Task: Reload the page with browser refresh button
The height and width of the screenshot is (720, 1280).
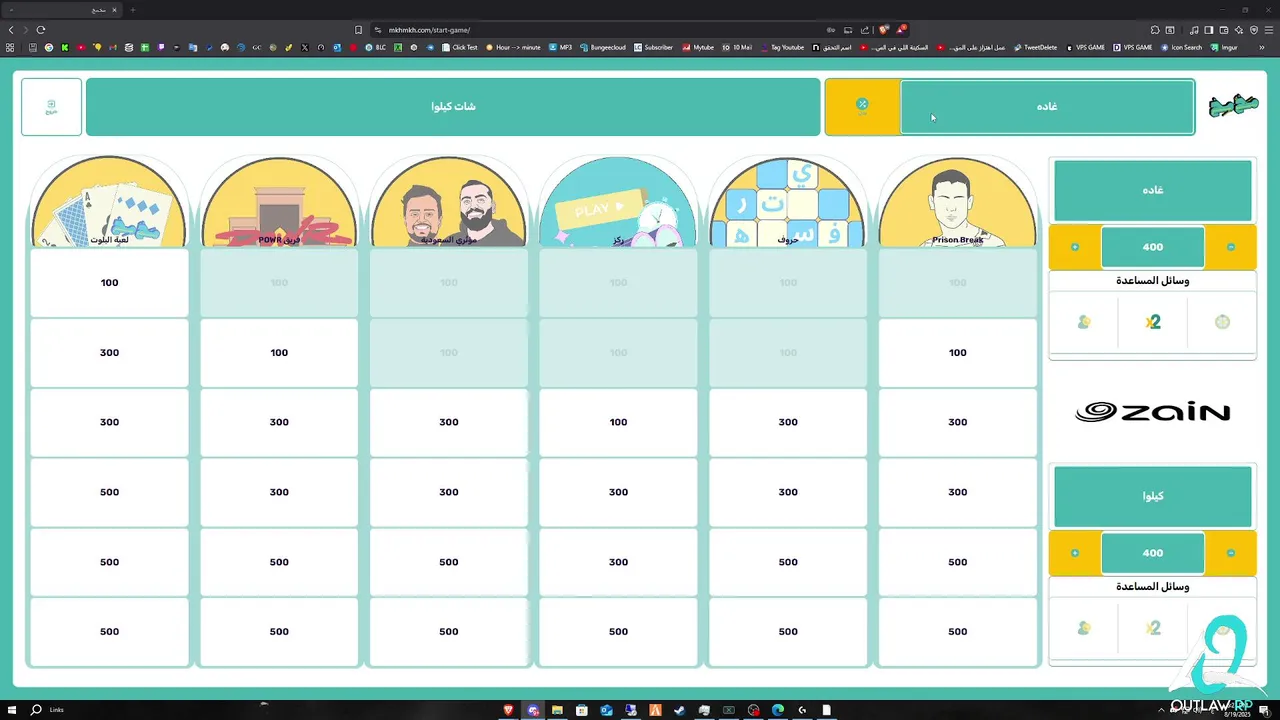Action: [x=41, y=30]
